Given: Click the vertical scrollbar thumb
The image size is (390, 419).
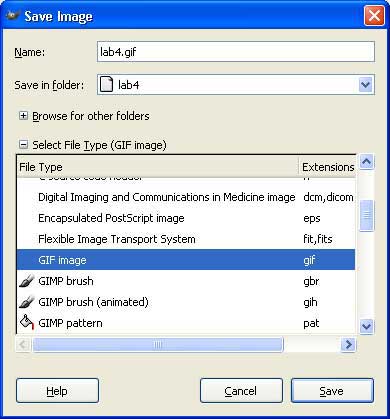Looking at the screenshot, I should pyautogui.click(x=366, y=216).
